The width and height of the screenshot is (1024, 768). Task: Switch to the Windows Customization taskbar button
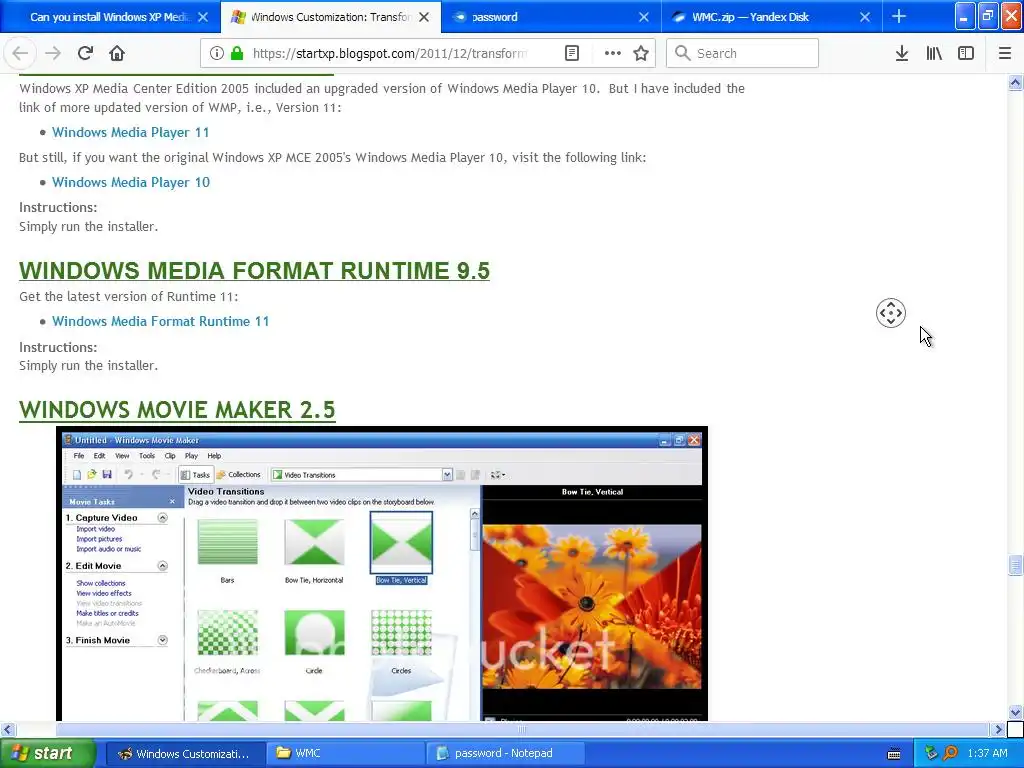click(x=185, y=754)
